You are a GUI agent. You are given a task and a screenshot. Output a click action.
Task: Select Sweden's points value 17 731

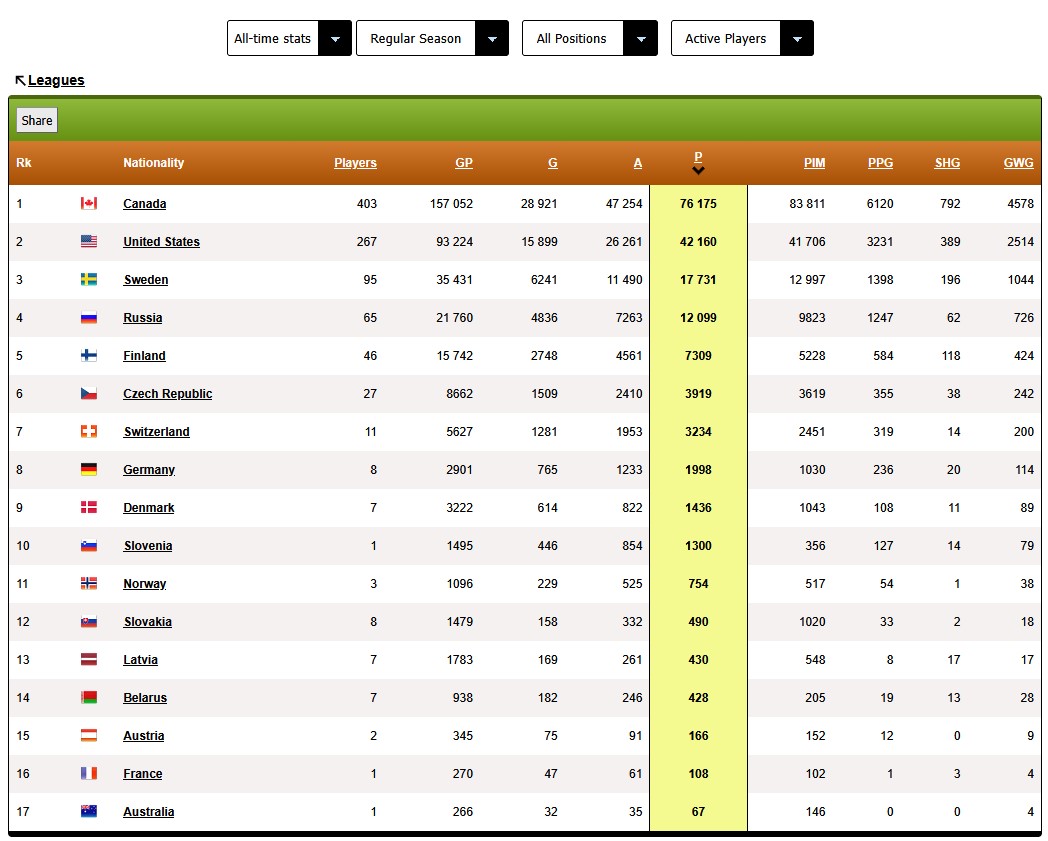(698, 279)
